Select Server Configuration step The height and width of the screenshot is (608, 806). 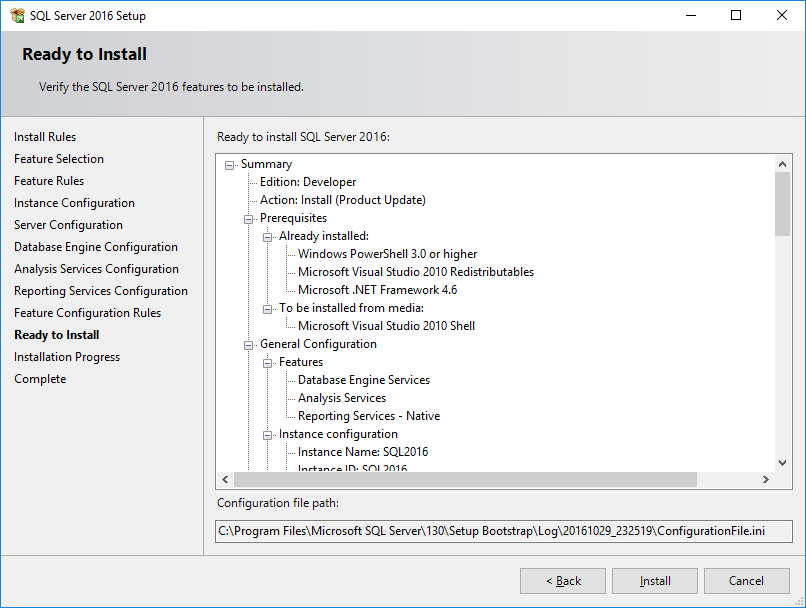(x=68, y=225)
